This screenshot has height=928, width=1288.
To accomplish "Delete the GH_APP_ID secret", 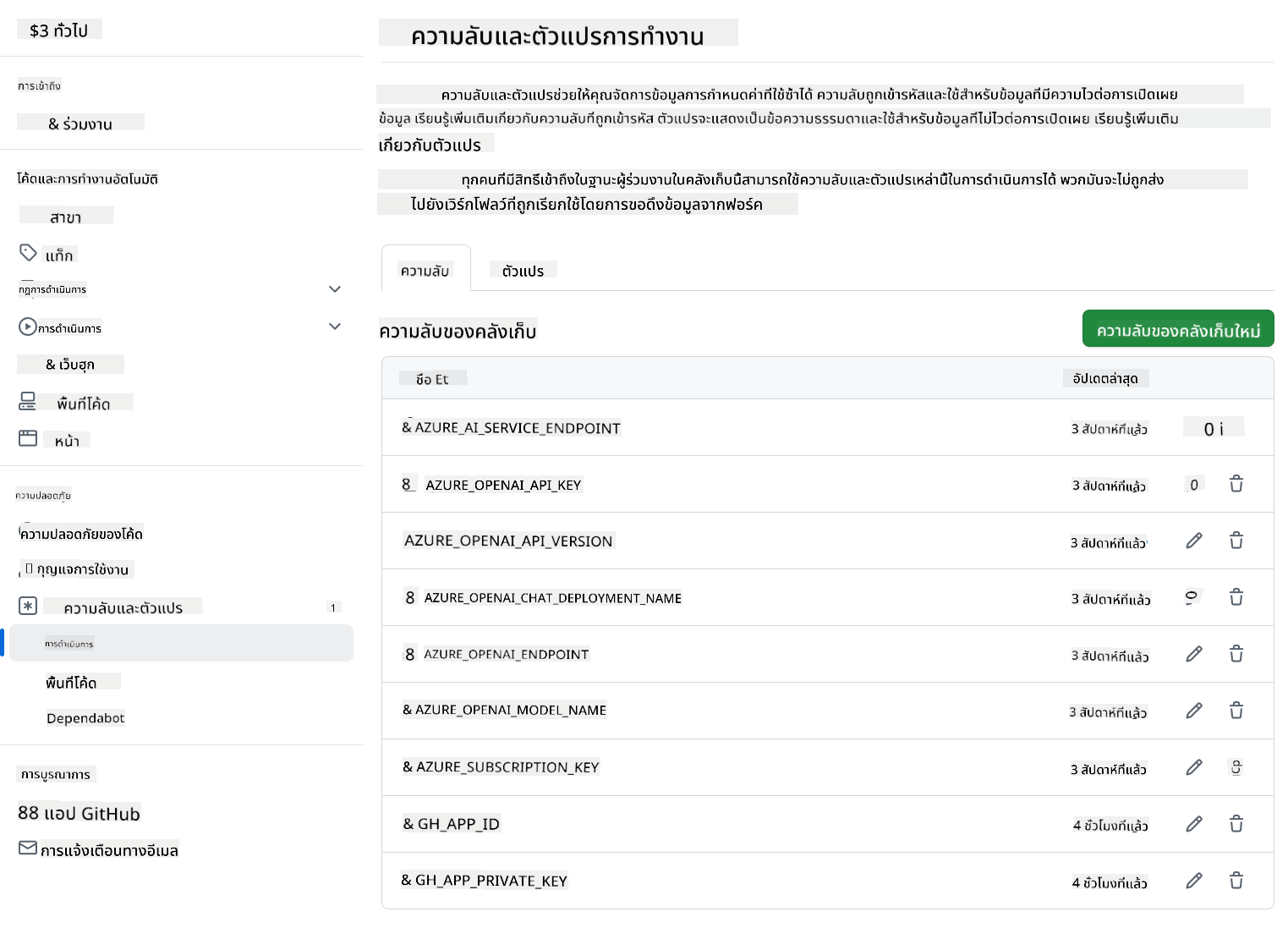I will point(1236,824).
